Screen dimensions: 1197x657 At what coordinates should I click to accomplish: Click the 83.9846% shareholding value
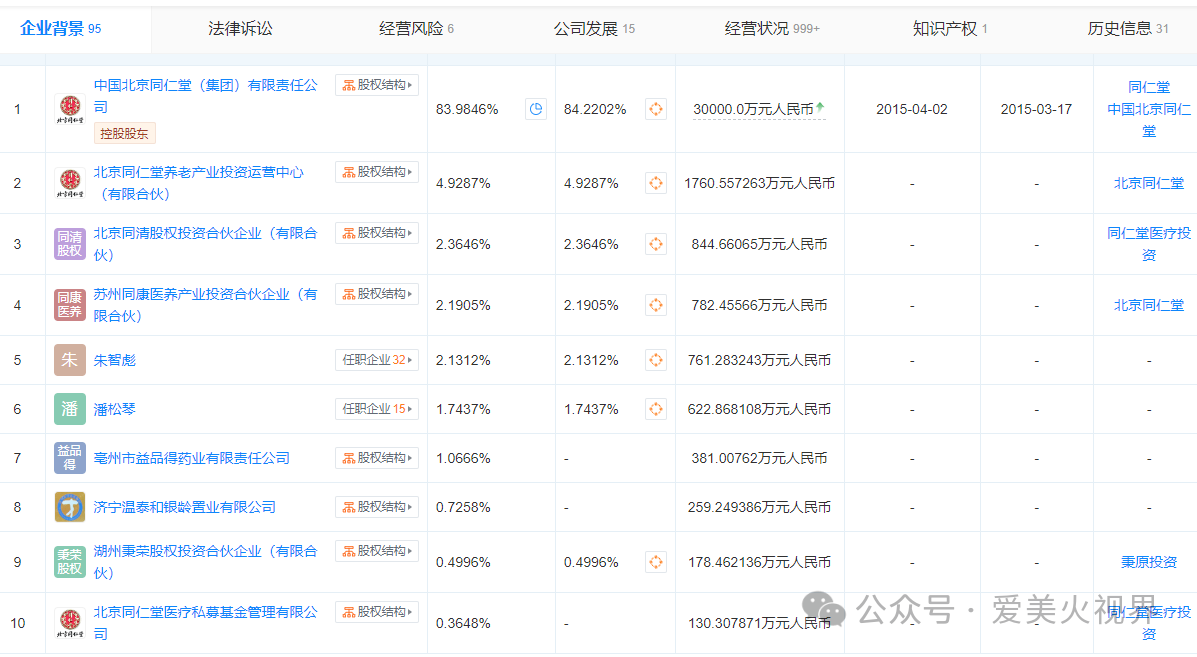tap(467, 109)
